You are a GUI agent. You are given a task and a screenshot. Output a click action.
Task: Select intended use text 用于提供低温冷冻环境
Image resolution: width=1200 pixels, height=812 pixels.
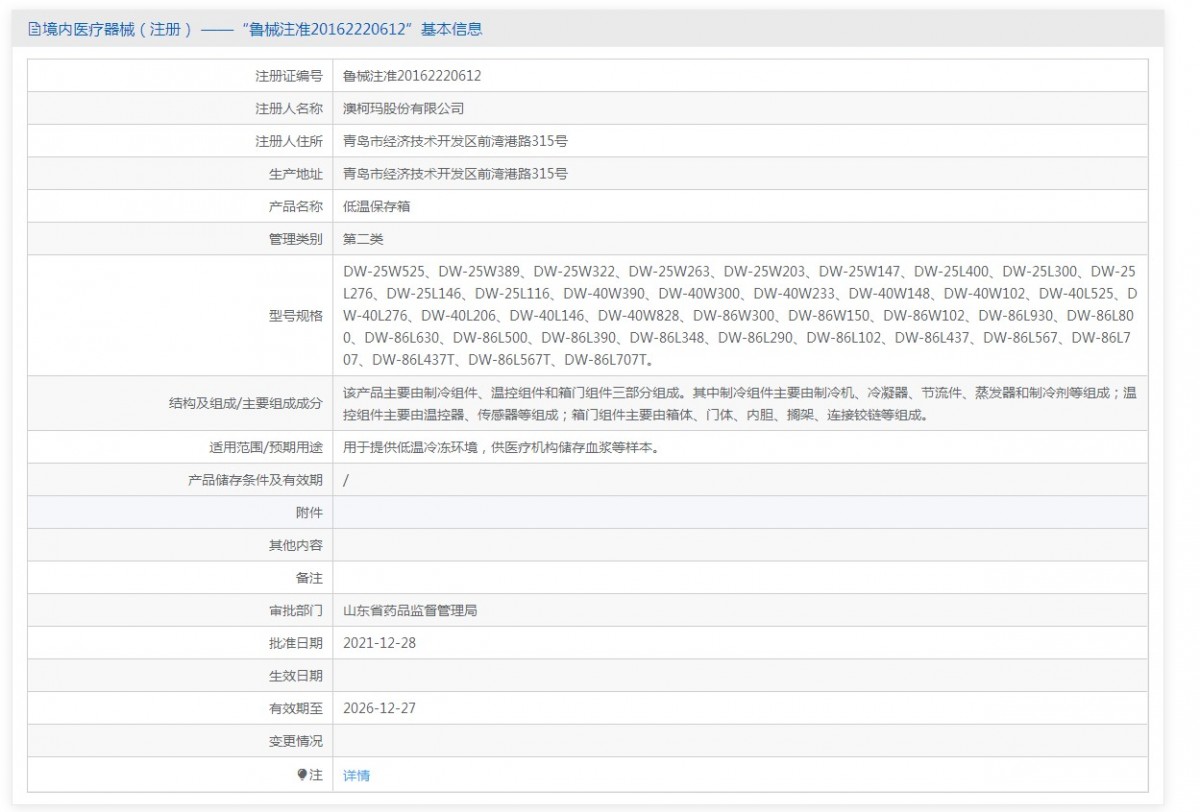pos(501,447)
